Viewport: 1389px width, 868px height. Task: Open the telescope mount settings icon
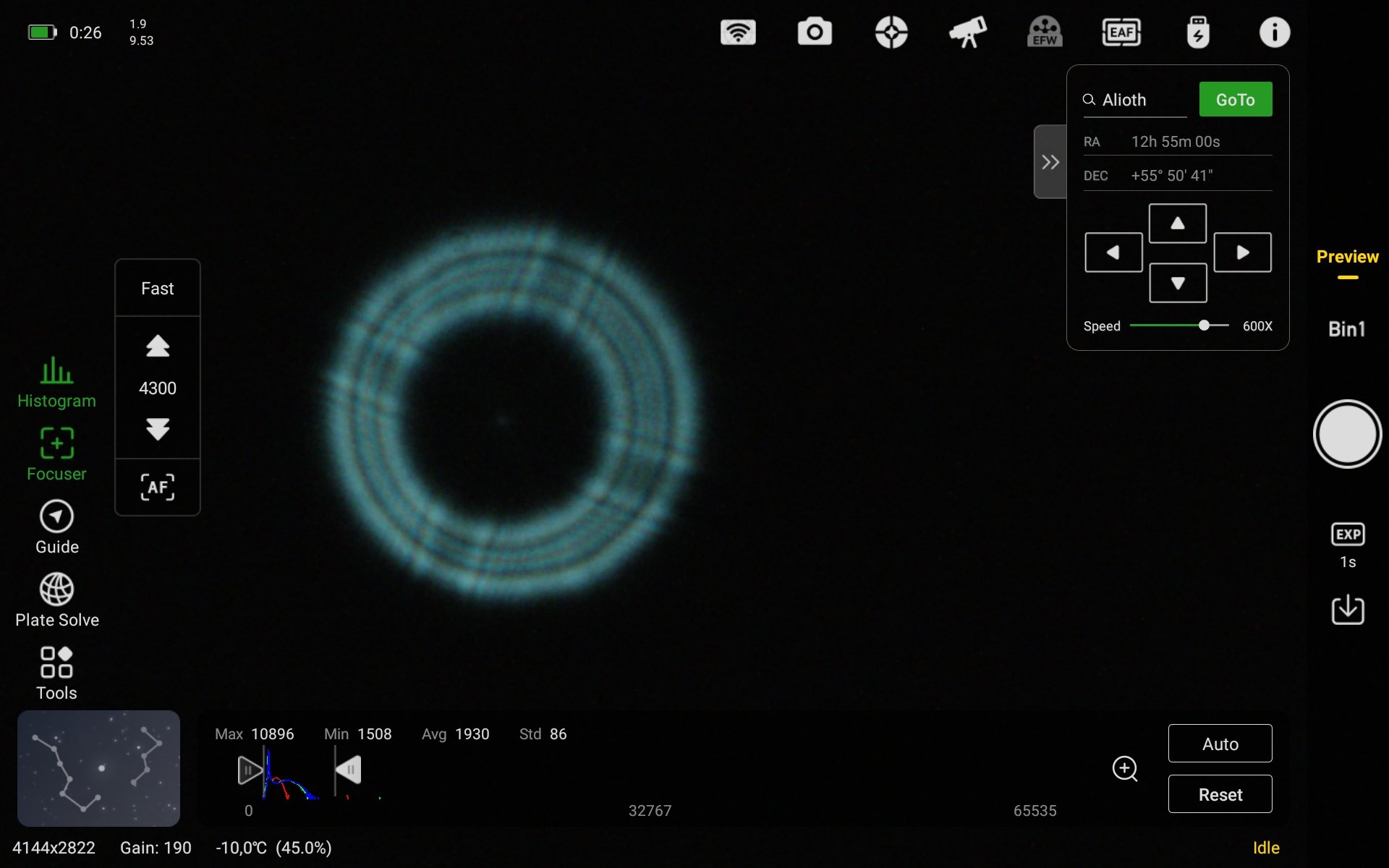tap(968, 33)
